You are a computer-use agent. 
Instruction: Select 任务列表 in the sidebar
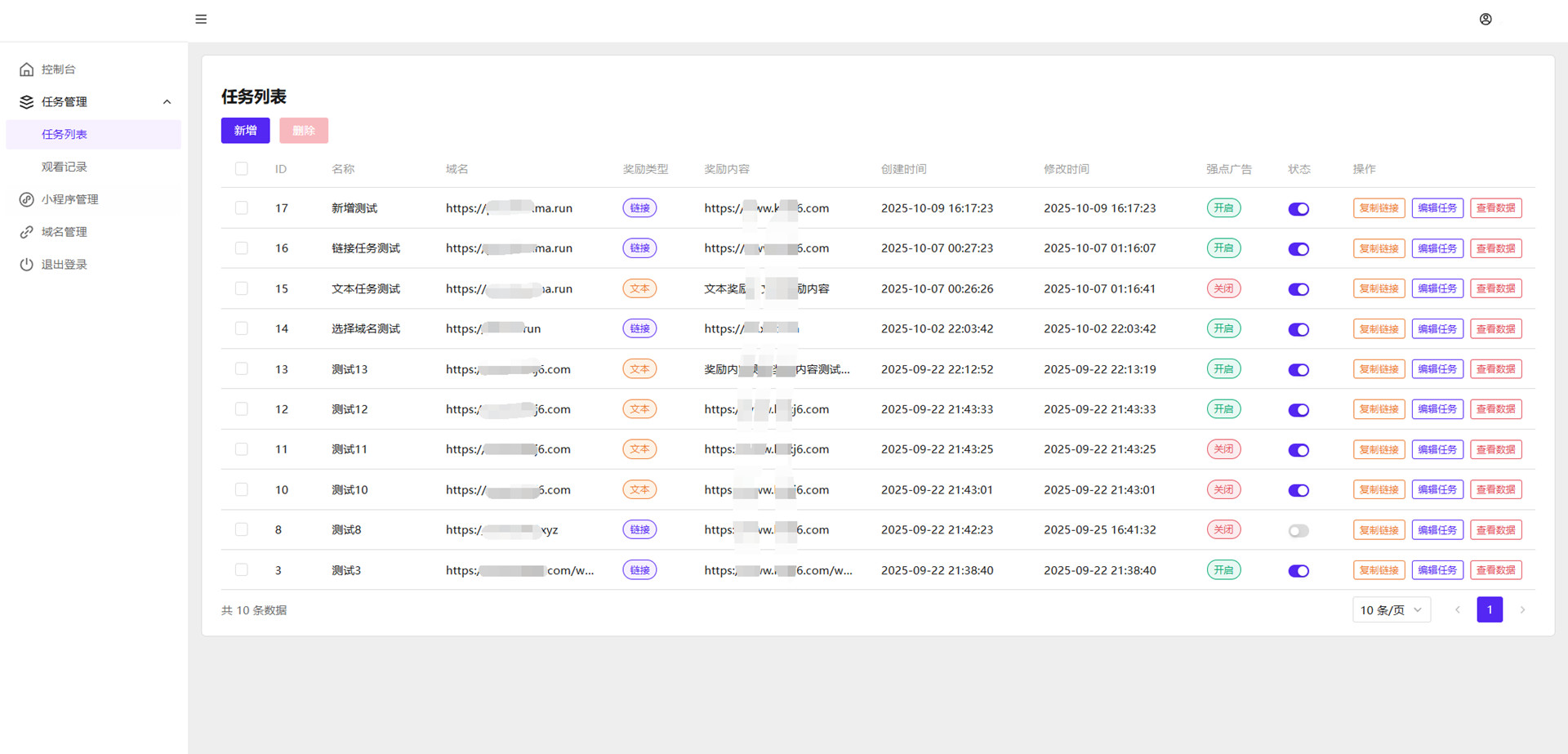(x=65, y=134)
